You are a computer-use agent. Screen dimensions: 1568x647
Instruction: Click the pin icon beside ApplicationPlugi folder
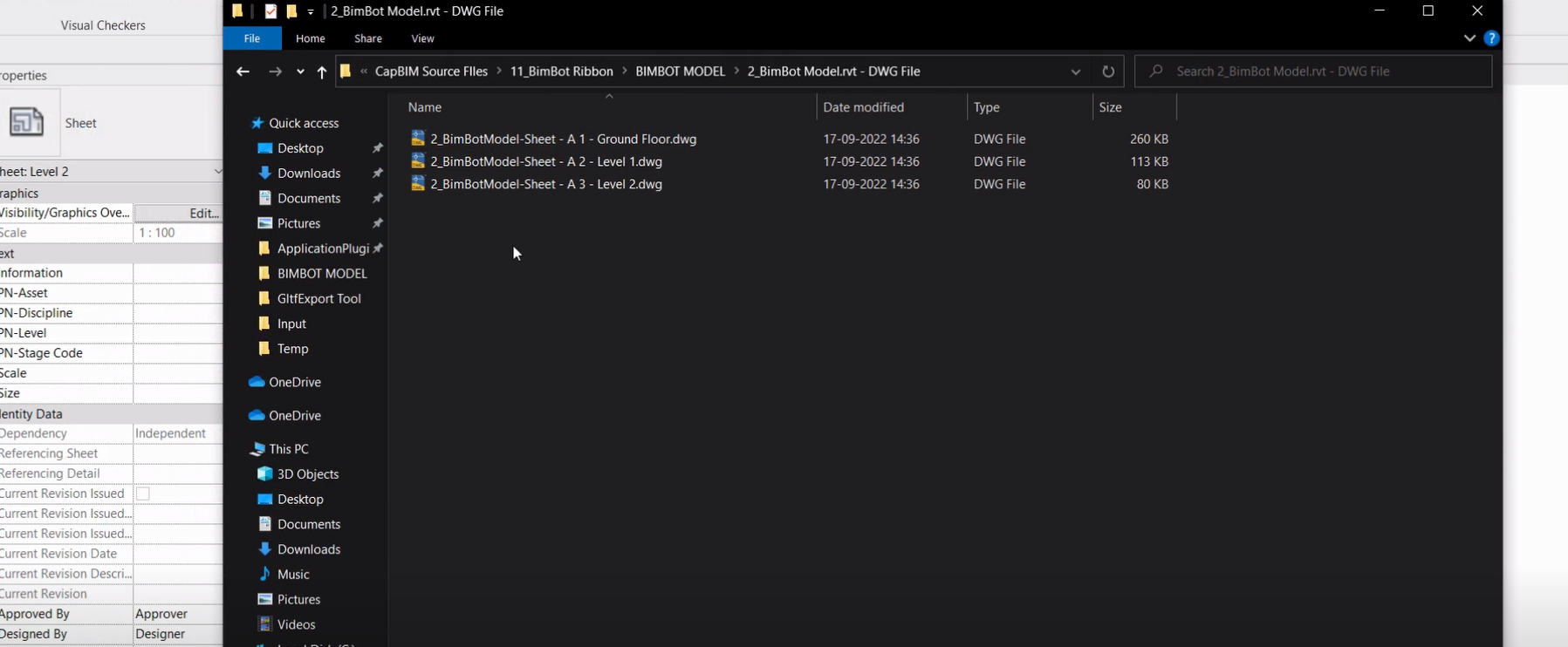(x=378, y=249)
